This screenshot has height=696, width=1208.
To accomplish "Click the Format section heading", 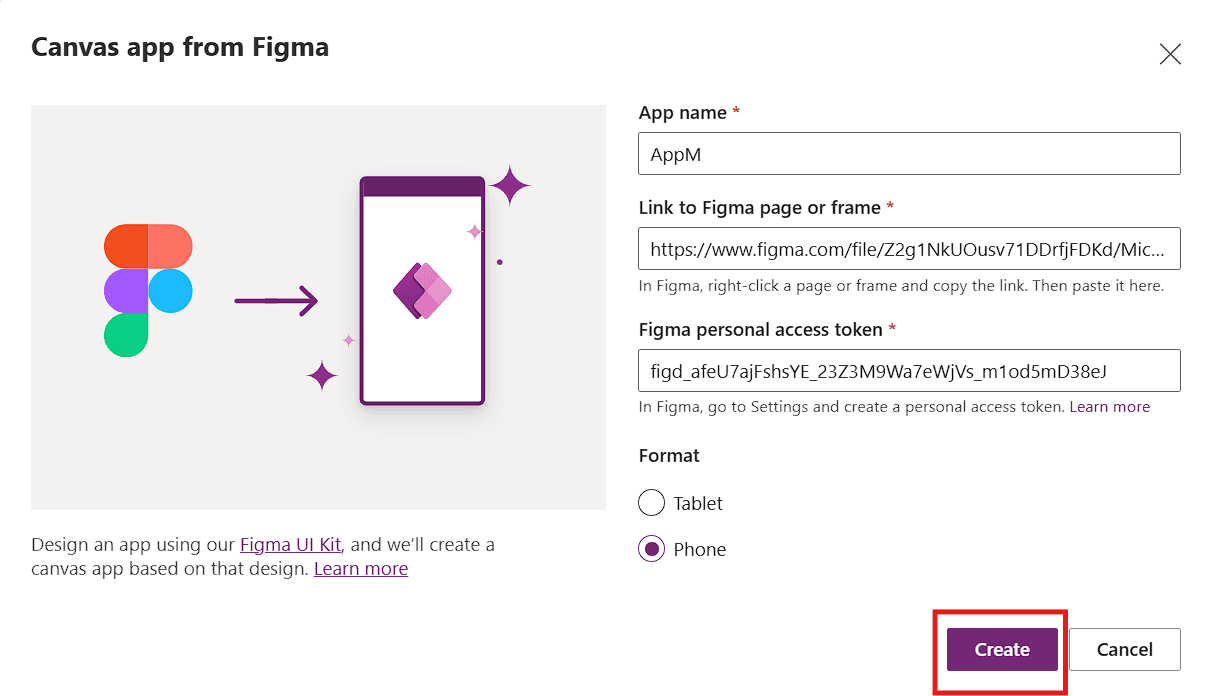I will [669, 456].
